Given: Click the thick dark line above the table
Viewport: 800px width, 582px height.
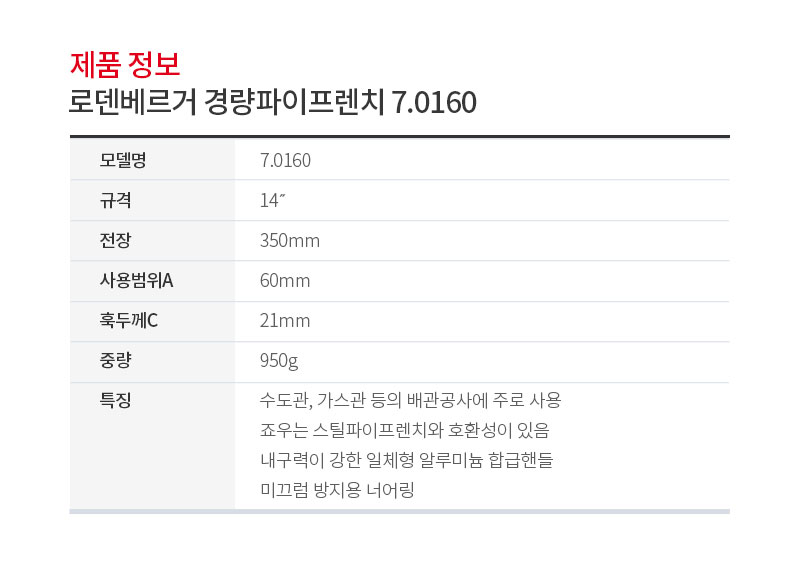Looking at the screenshot, I should tap(399, 137).
